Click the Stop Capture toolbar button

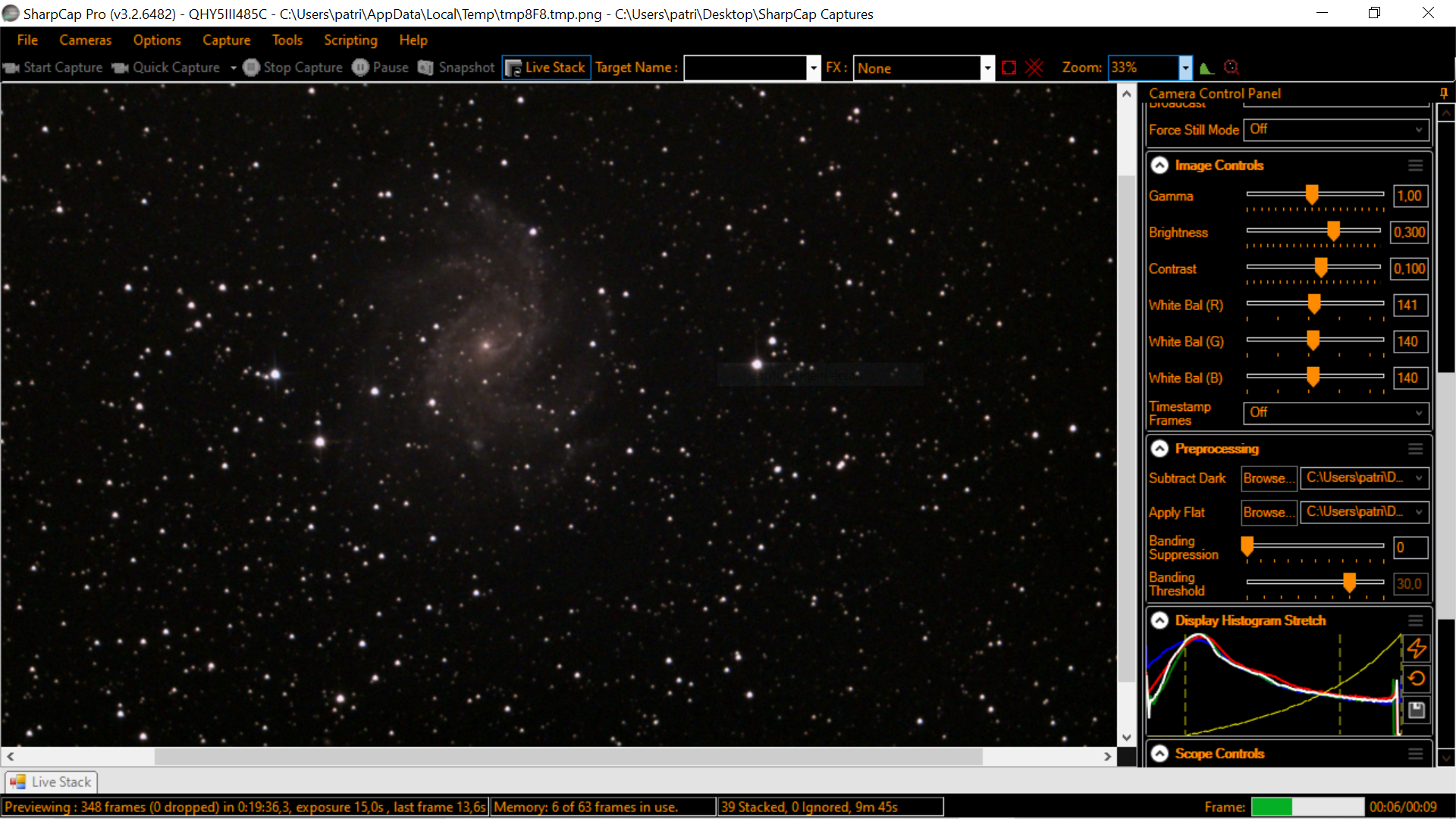pos(293,67)
